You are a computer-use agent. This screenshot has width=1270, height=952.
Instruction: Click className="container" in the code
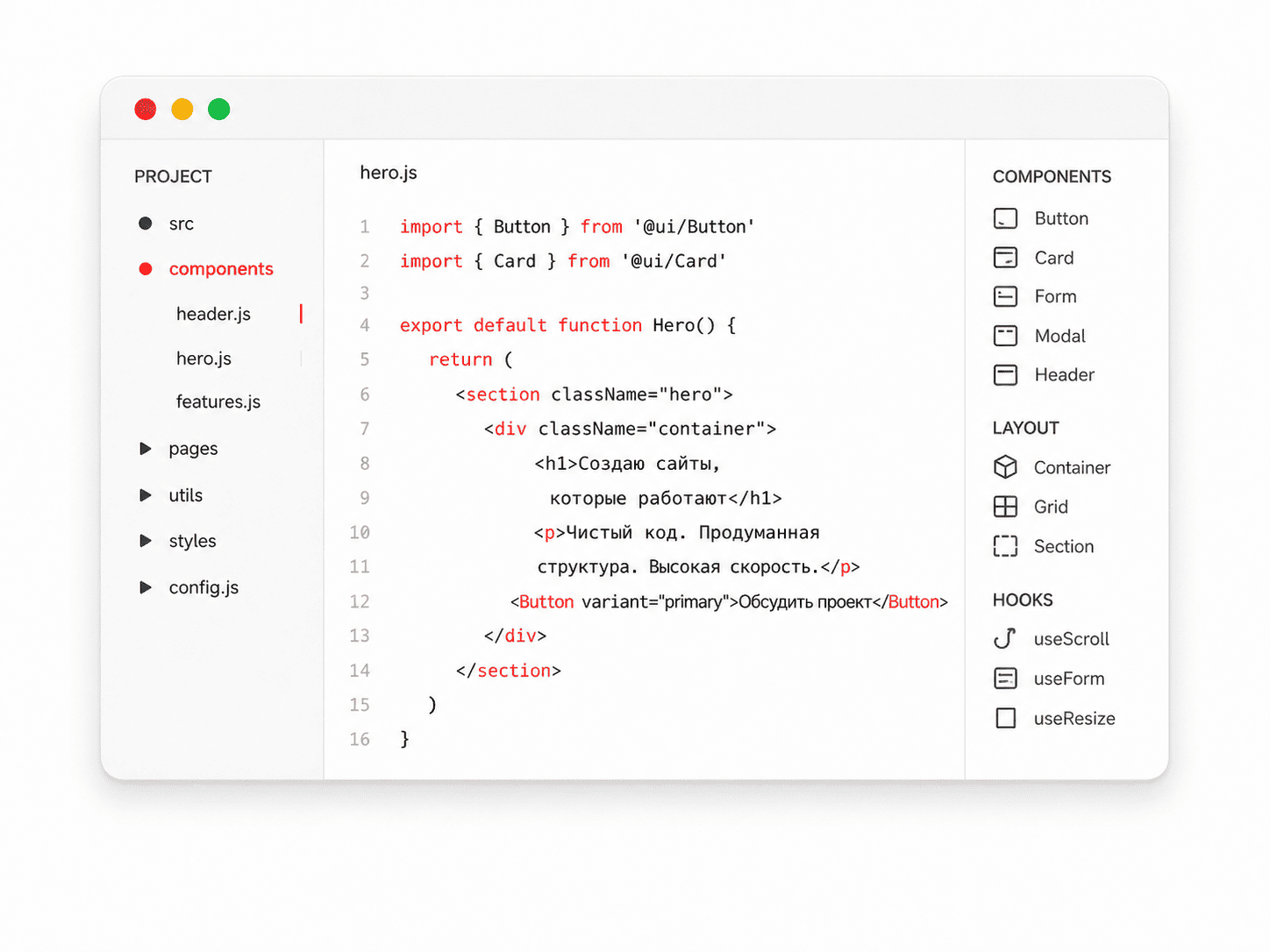[x=653, y=429]
